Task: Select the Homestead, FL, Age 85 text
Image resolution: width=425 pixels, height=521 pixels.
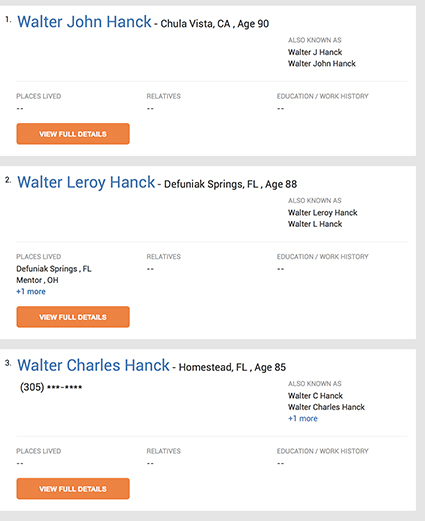Action: 232,367
